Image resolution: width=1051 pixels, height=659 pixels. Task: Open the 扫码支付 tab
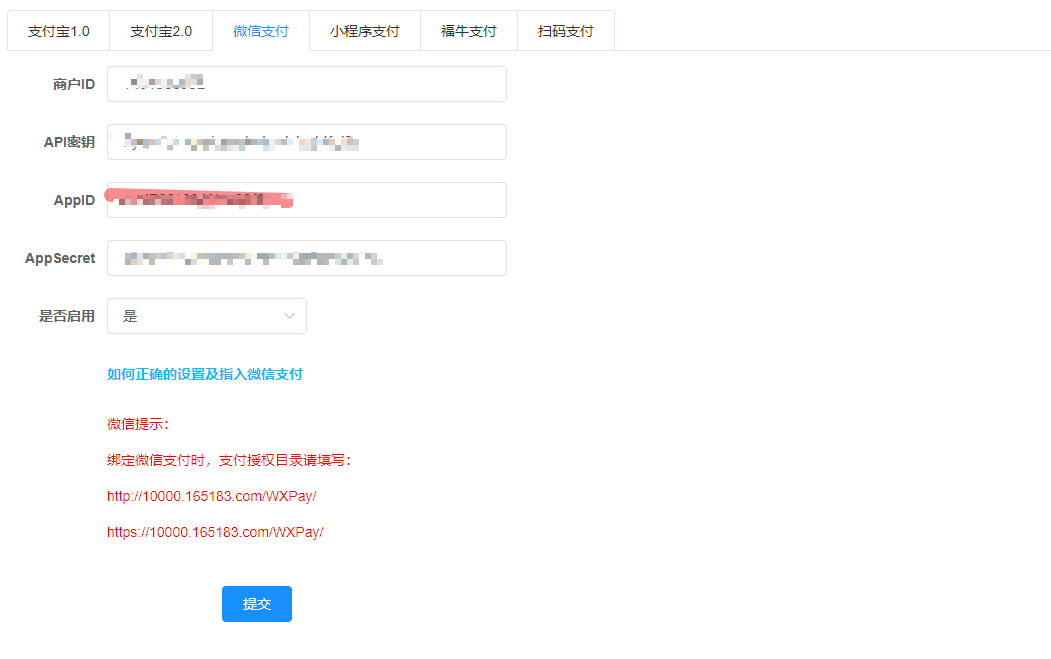point(565,31)
